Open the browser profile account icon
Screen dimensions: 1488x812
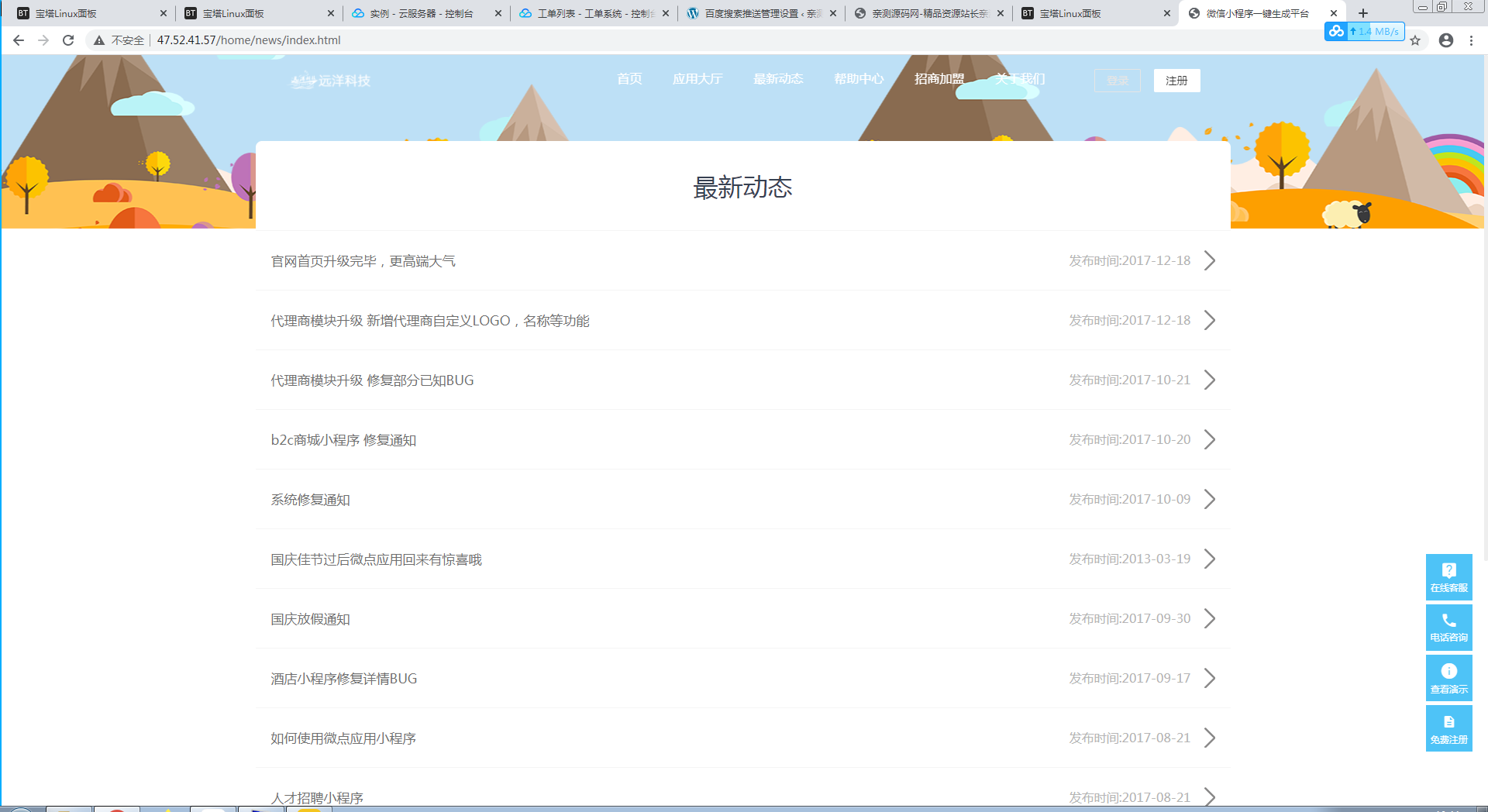[x=1446, y=40]
